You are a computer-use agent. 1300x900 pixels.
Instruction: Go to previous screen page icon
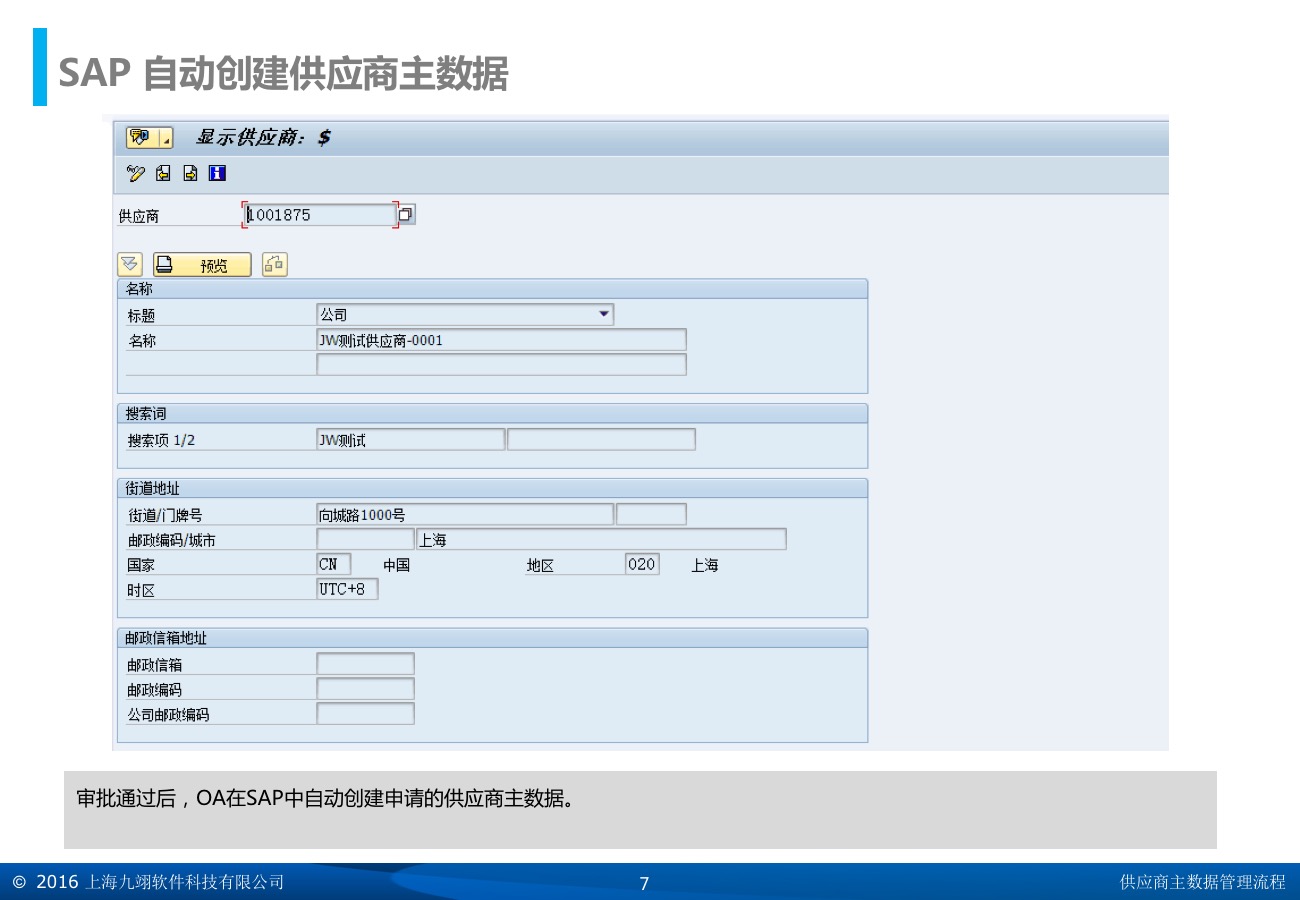tap(163, 174)
